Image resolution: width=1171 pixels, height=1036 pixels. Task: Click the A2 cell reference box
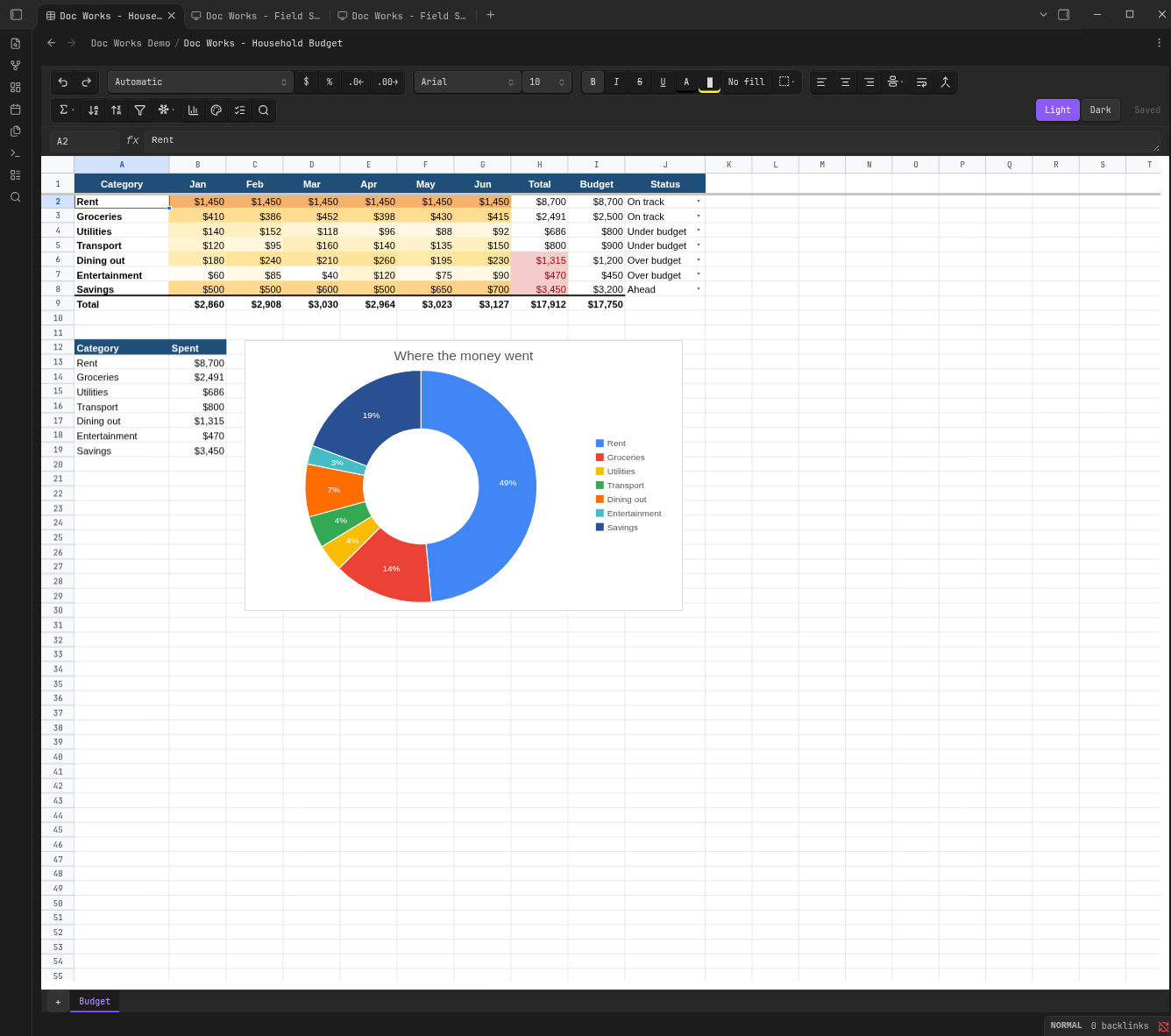point(85,141)
